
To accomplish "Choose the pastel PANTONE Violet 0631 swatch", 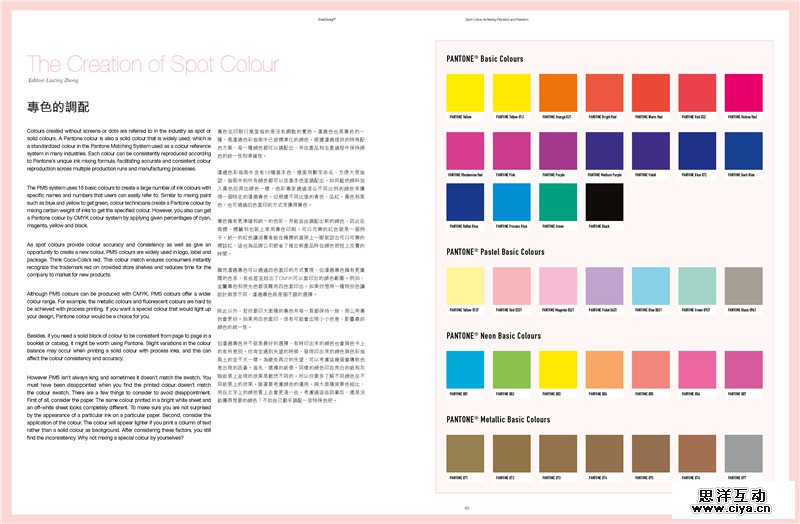I will pyautogui.click(x=603, y=285).
